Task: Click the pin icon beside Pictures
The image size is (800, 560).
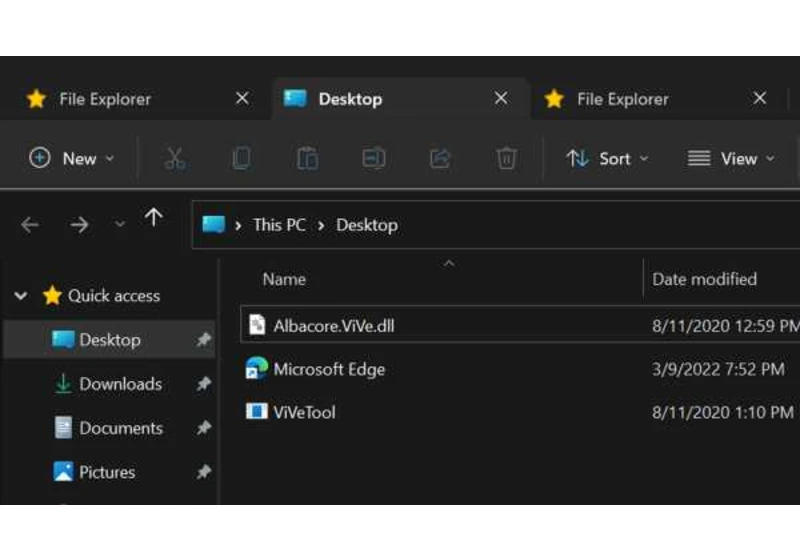Action: [x=204, y=472]
